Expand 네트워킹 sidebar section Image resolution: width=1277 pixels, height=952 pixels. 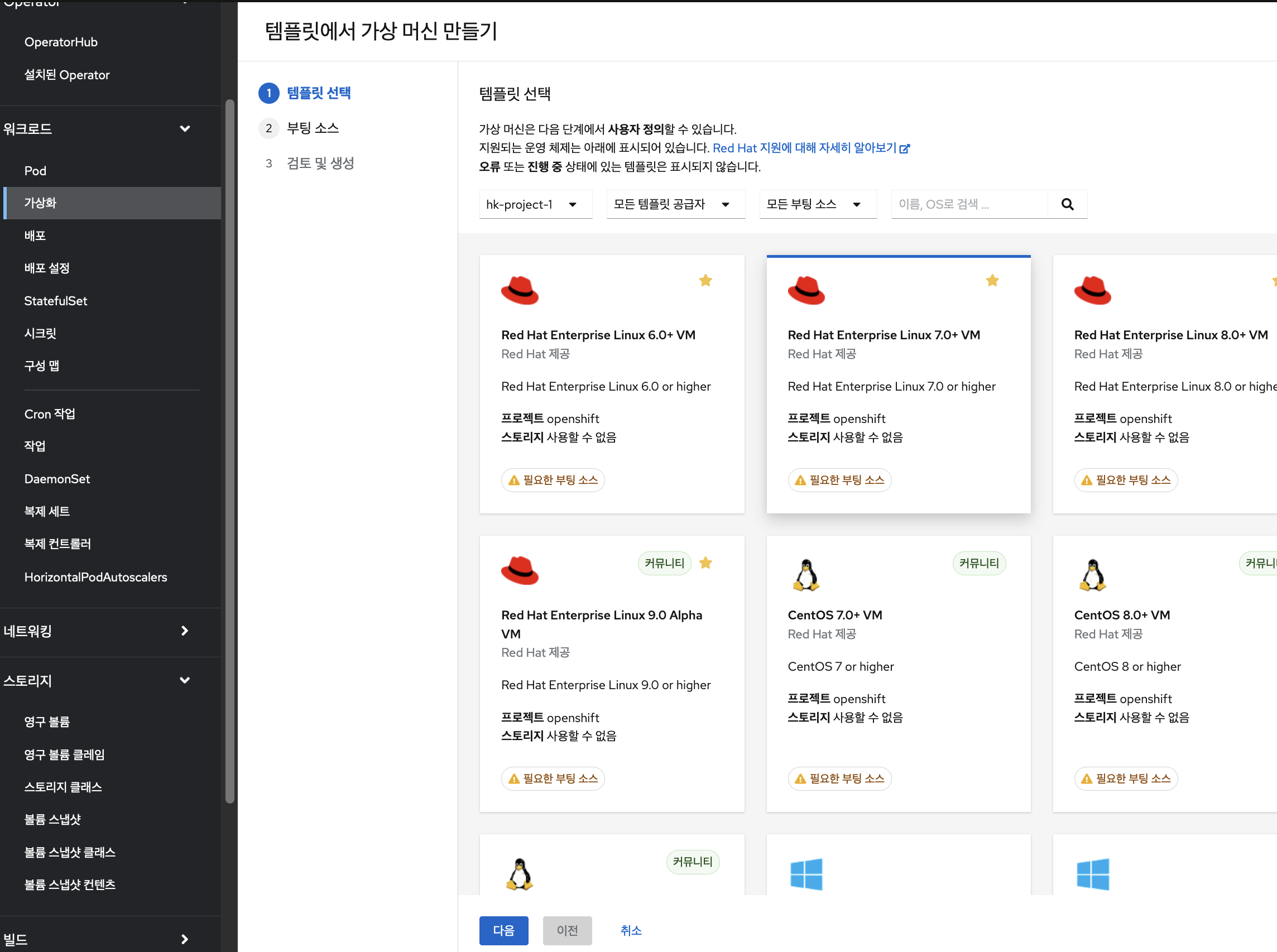(111, 631)
